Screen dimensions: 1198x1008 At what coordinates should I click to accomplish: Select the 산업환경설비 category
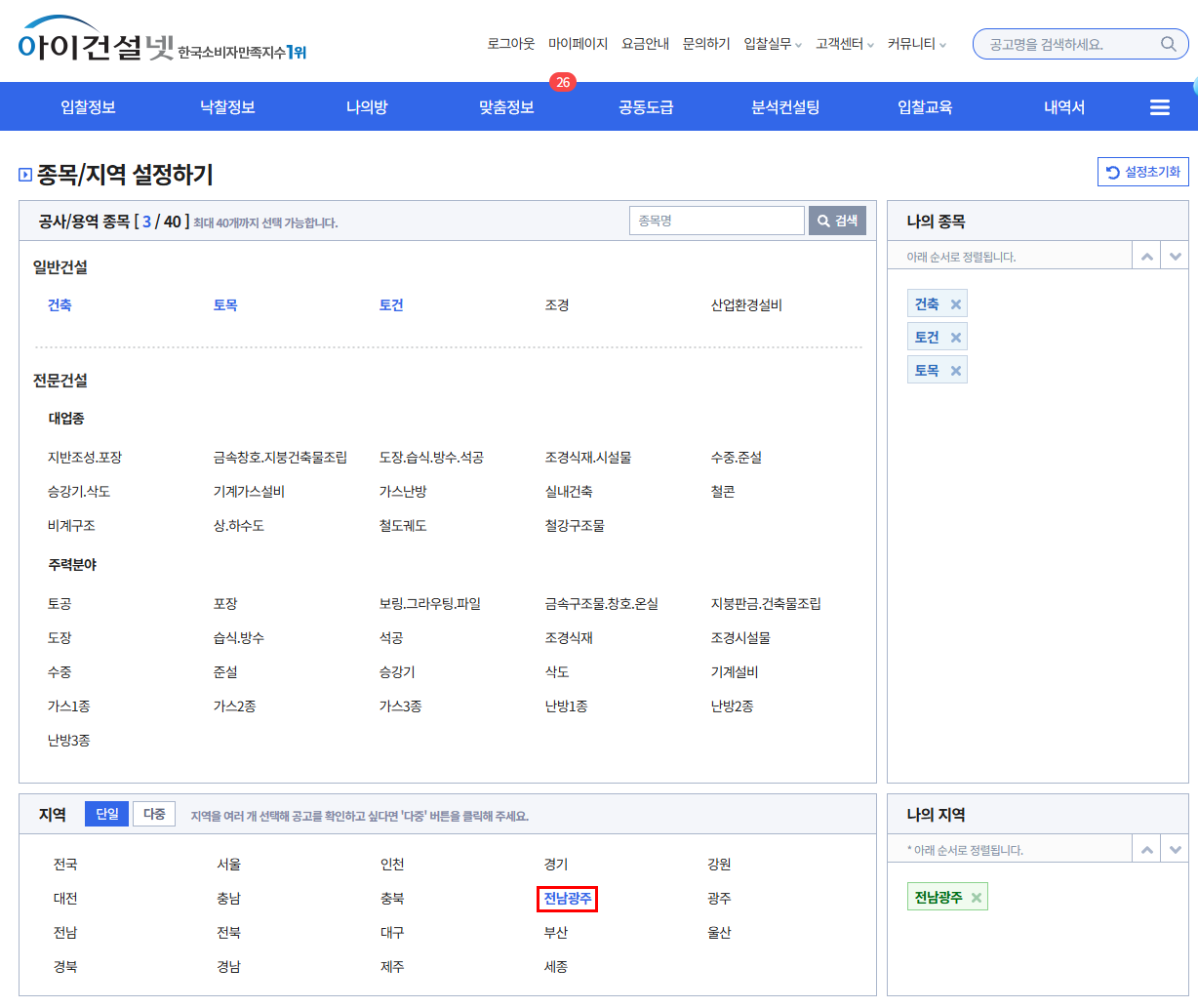[746, 305]
